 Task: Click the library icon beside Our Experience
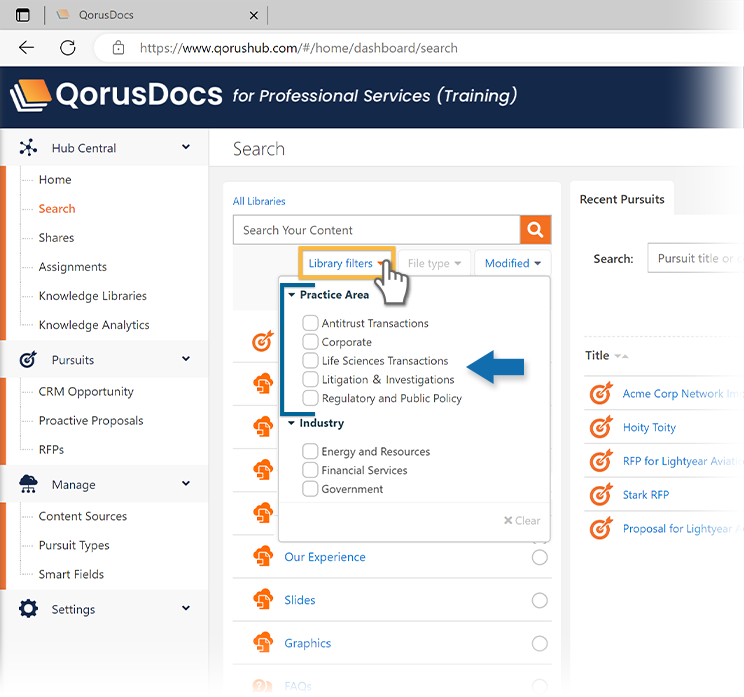[263, 556]
